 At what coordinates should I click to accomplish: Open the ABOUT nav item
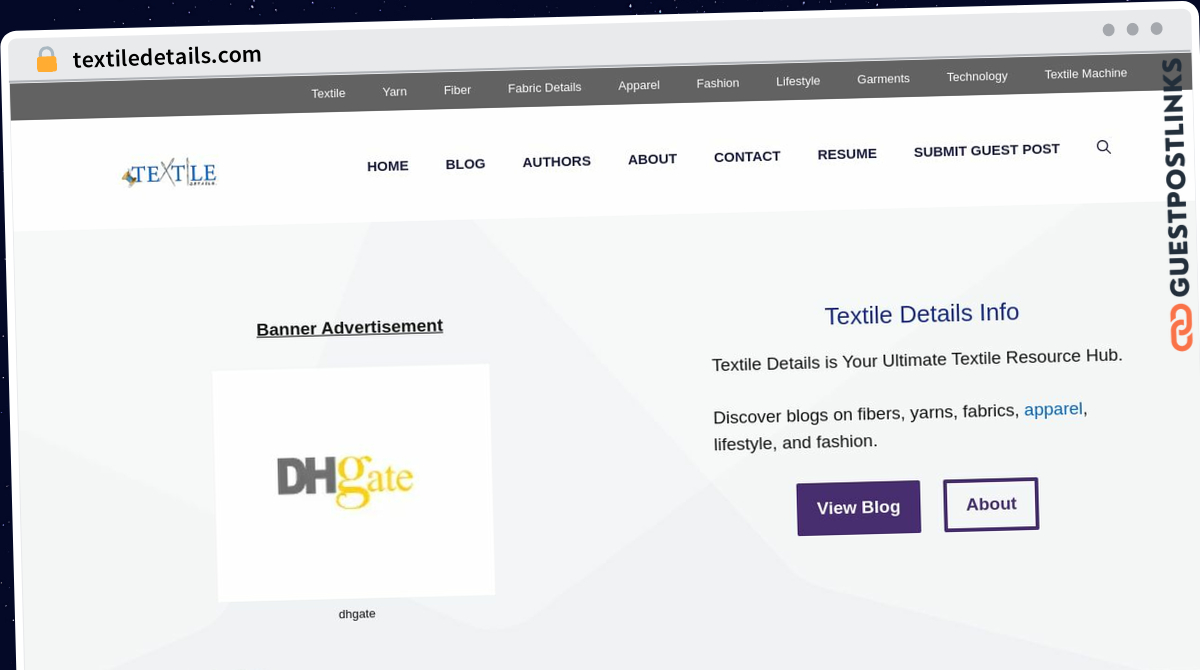652,159
